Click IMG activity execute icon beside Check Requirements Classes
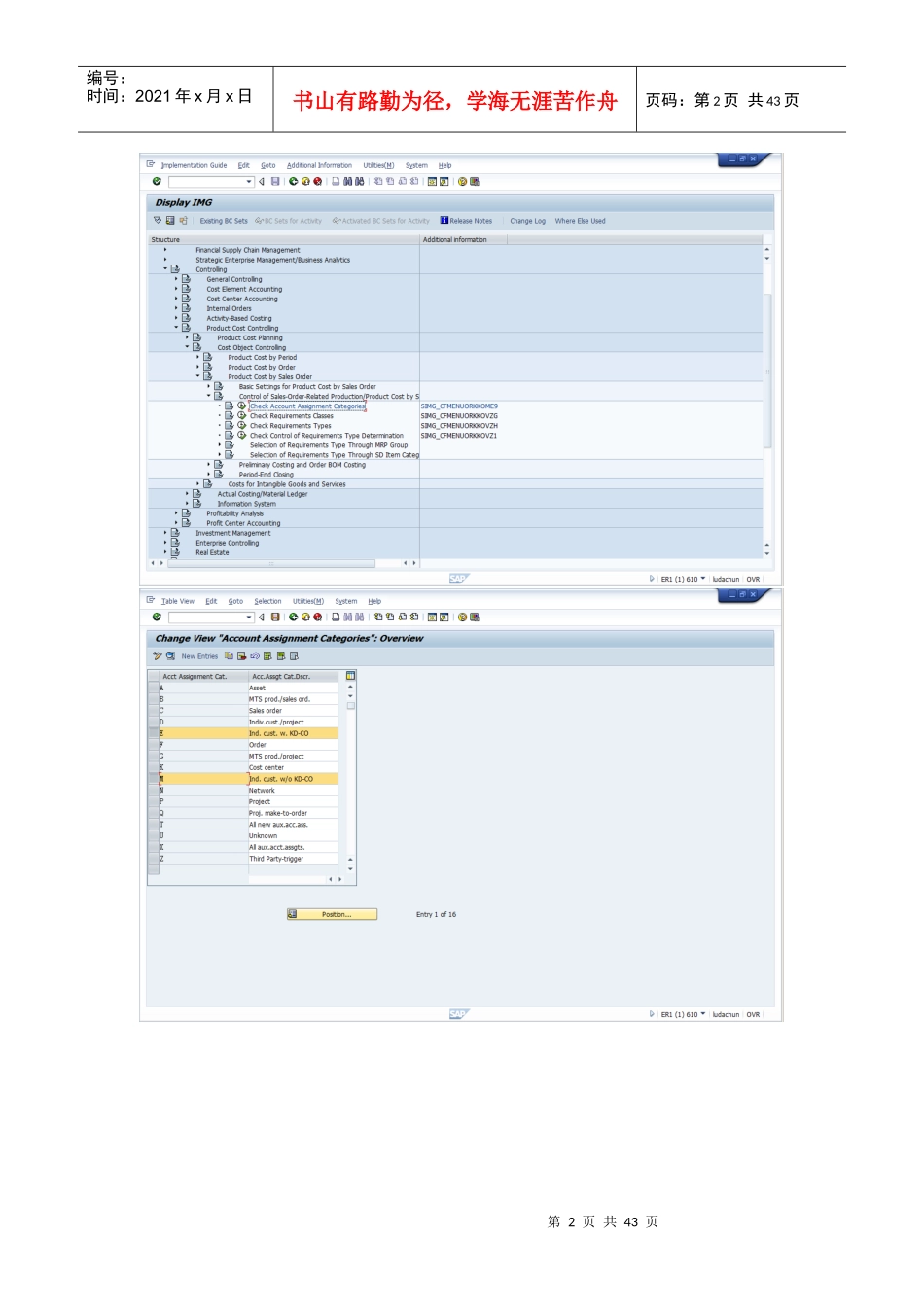This screenshot has width=924, height=1307. coord(241,416)
